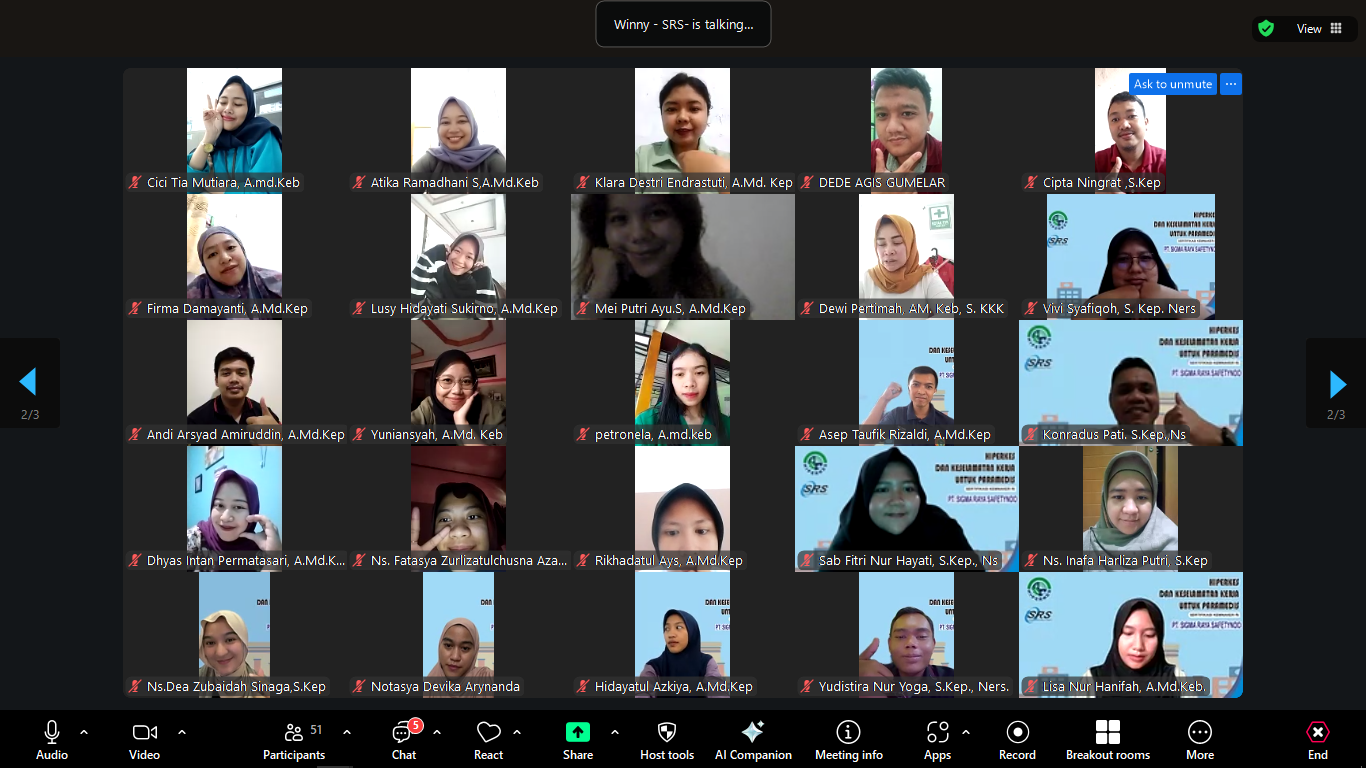Go to next gallery page with right arrow

(1336, 383)
